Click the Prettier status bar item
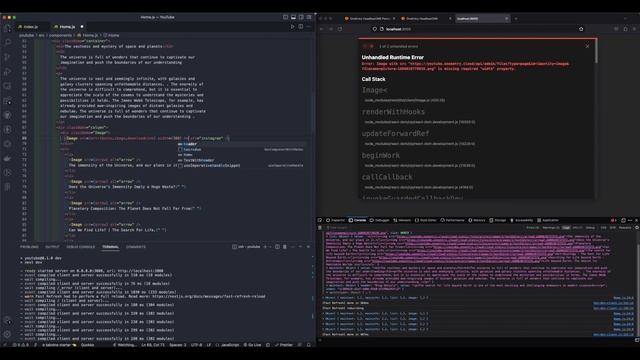The image size is (640, 360). (x=284, y=345)
